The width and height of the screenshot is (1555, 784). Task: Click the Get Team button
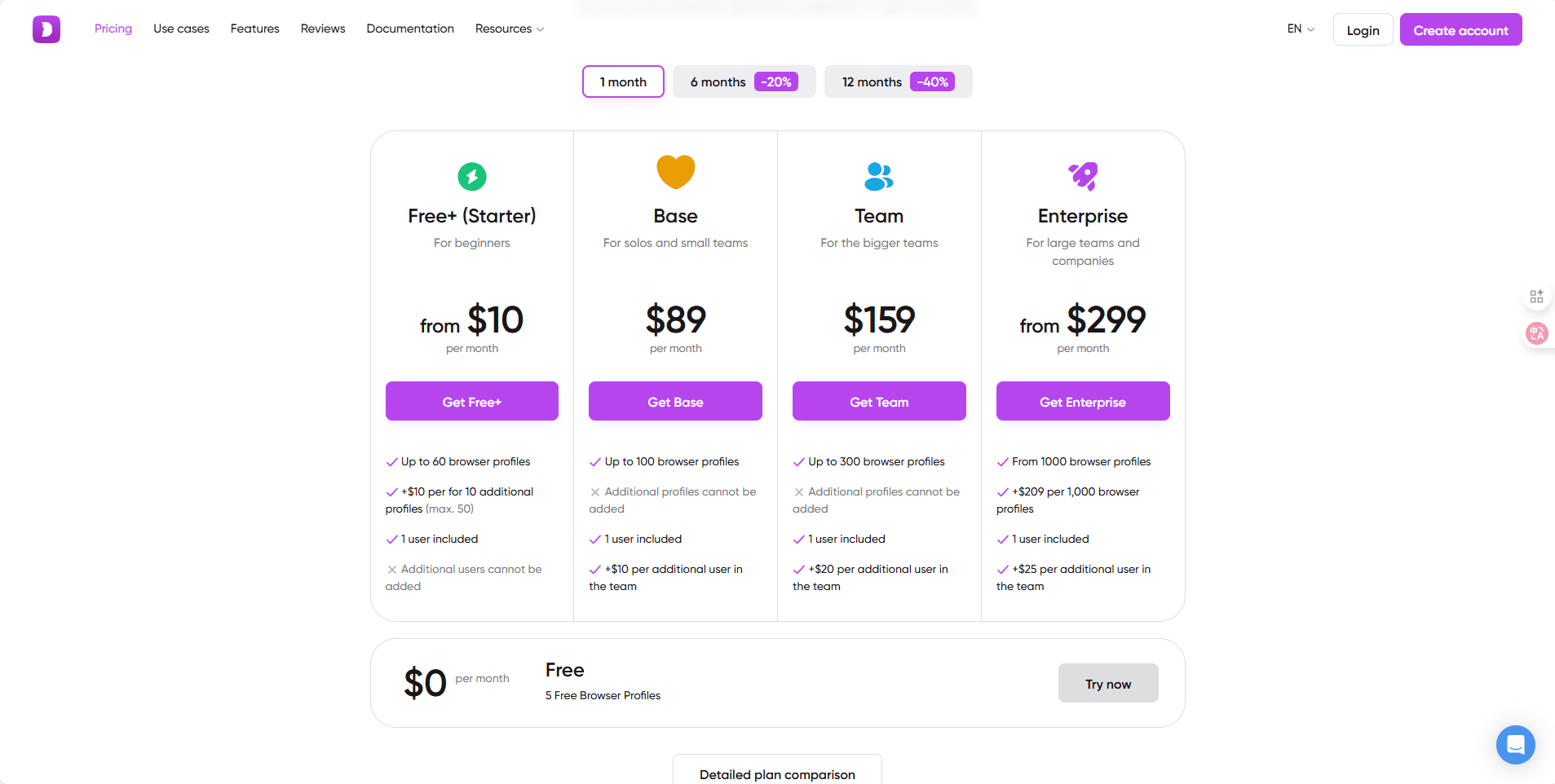pos(878,401)
